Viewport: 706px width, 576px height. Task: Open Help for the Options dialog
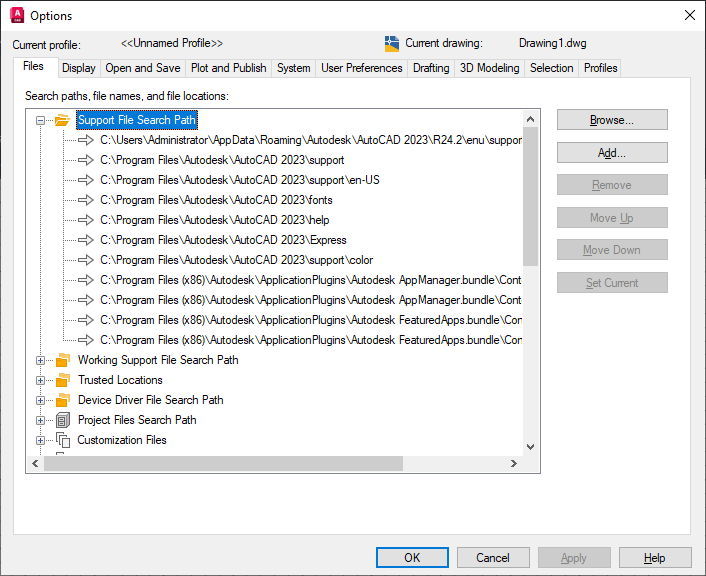click(655, 558)
